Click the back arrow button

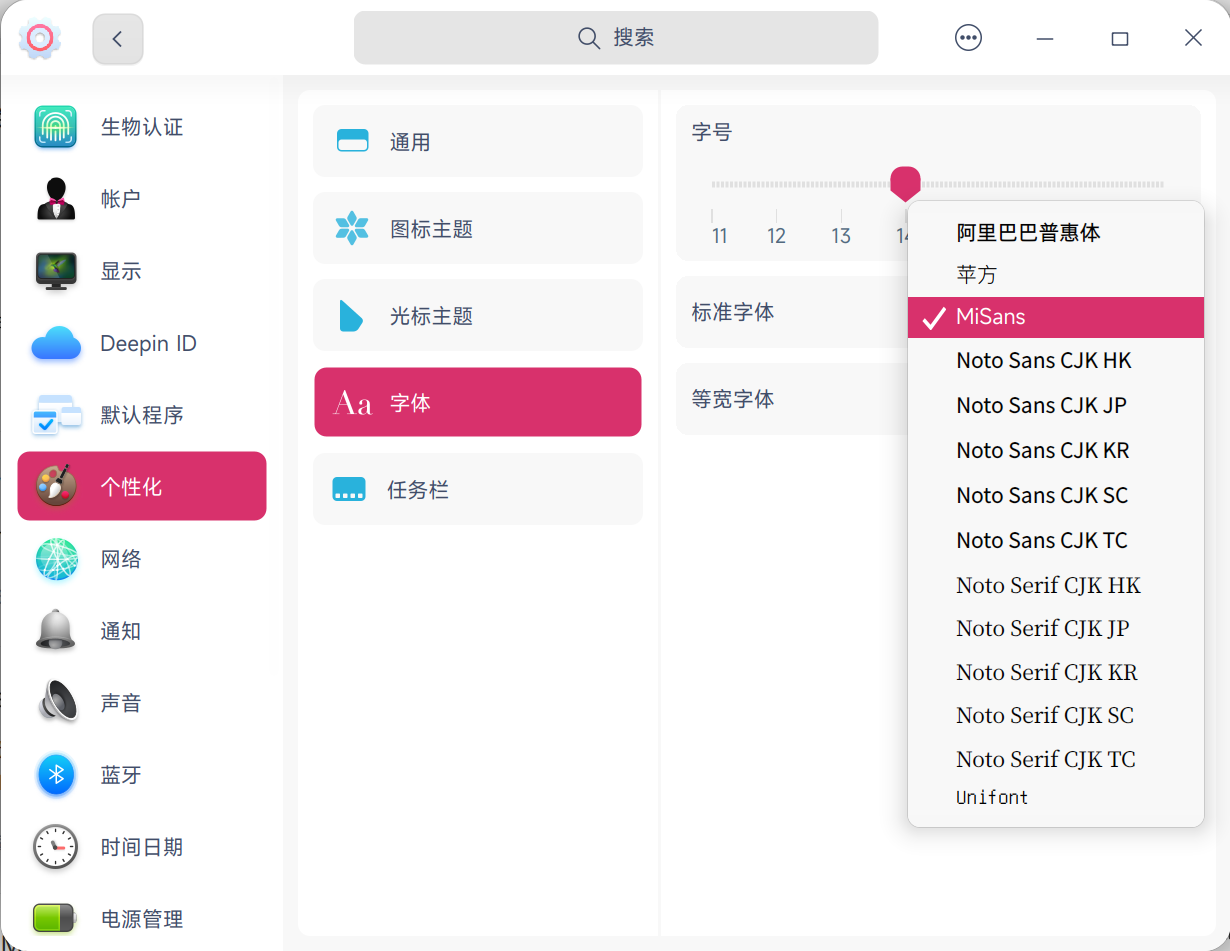click(x=117, y=37)
